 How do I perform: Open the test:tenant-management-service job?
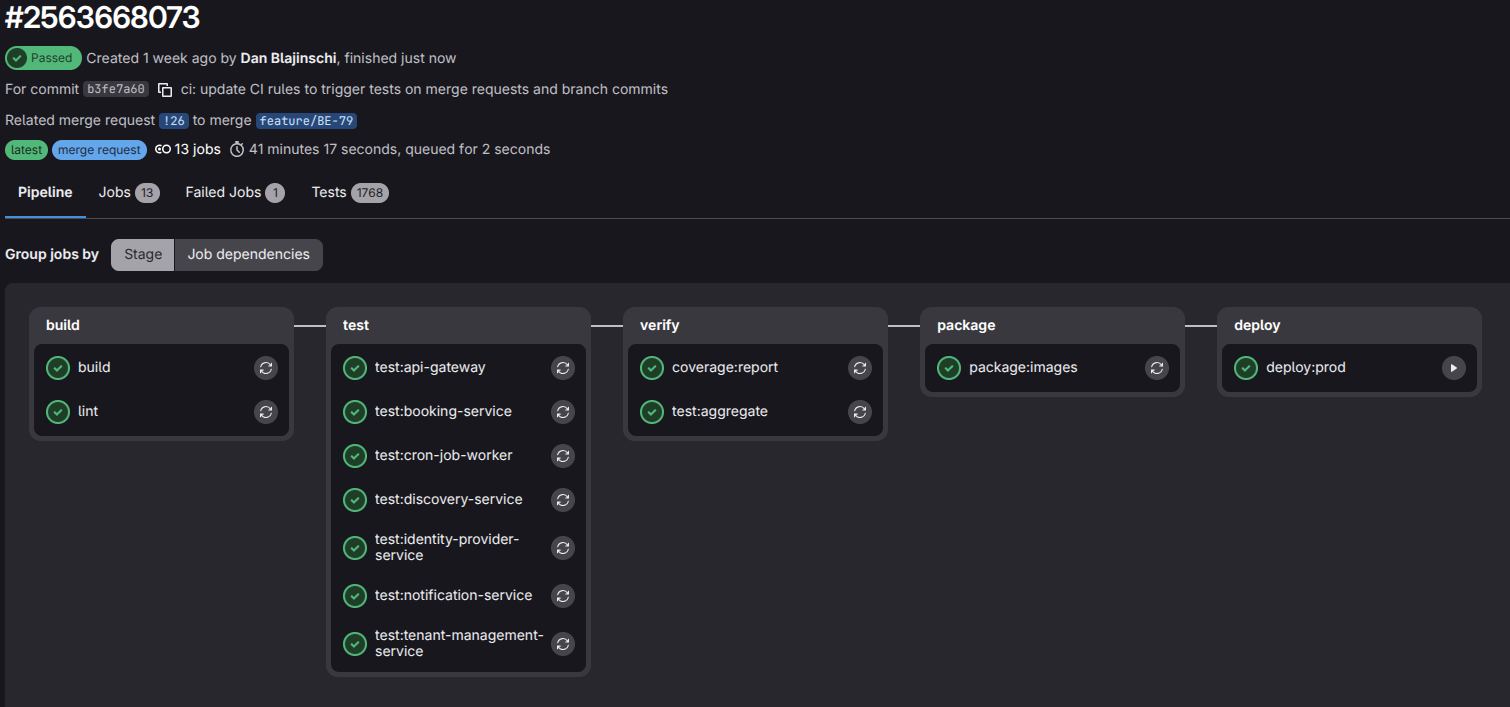click(x=459, y=643)
